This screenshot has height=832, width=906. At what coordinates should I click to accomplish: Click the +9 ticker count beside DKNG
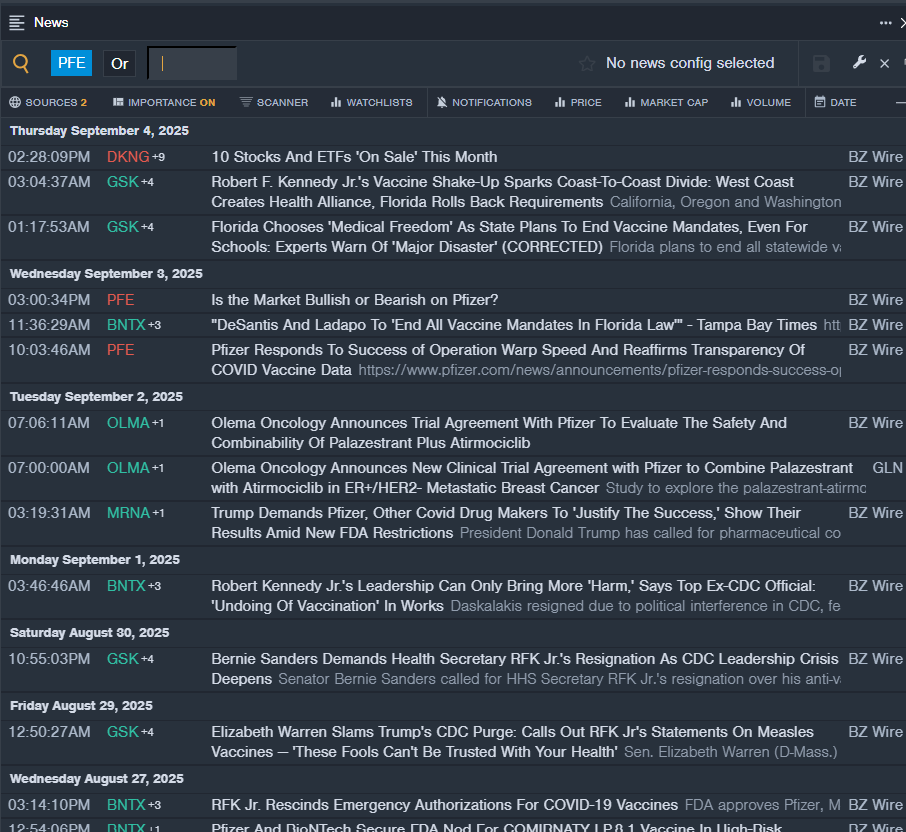point(158,157)
